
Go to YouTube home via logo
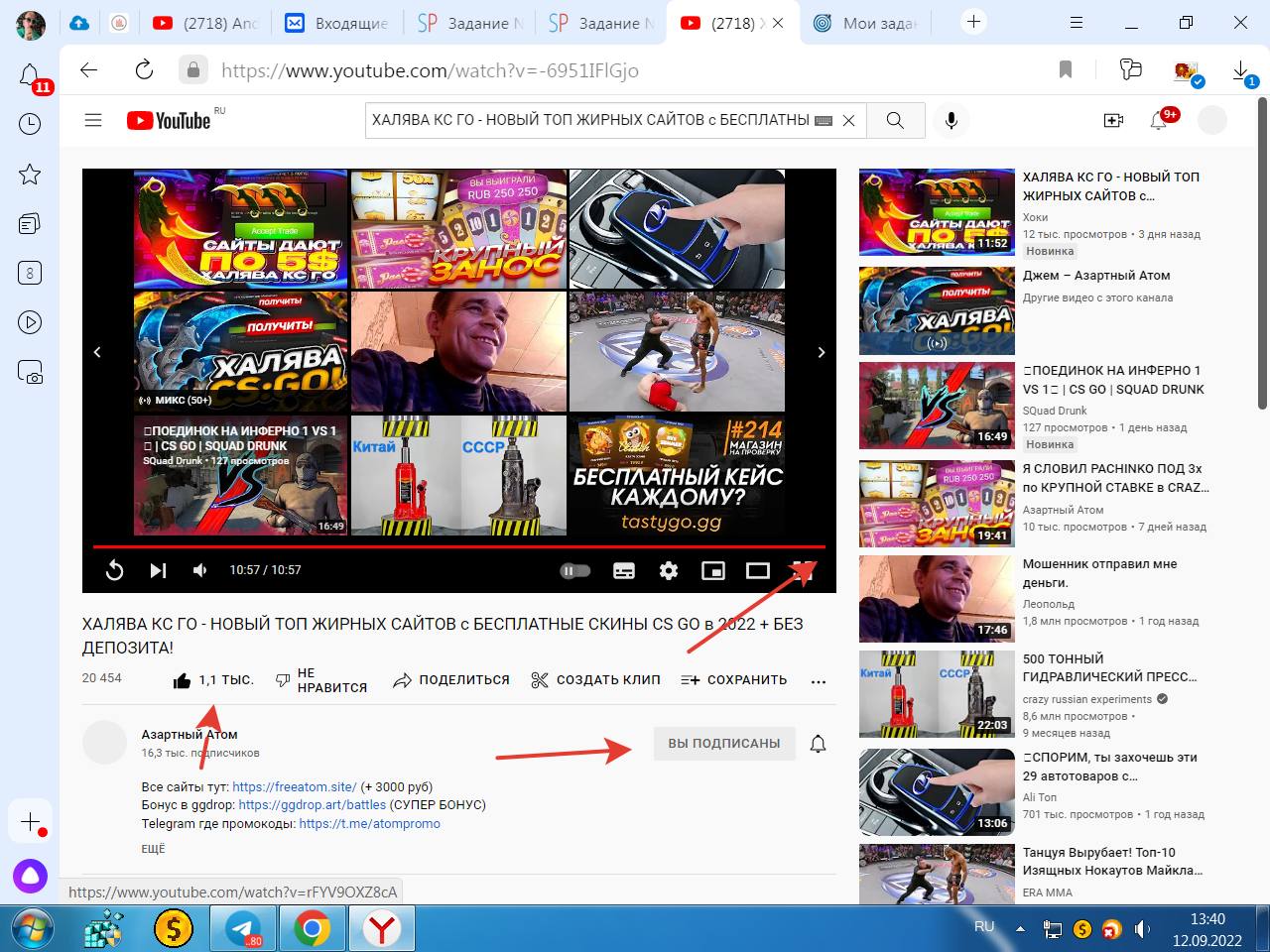(169, 120)
